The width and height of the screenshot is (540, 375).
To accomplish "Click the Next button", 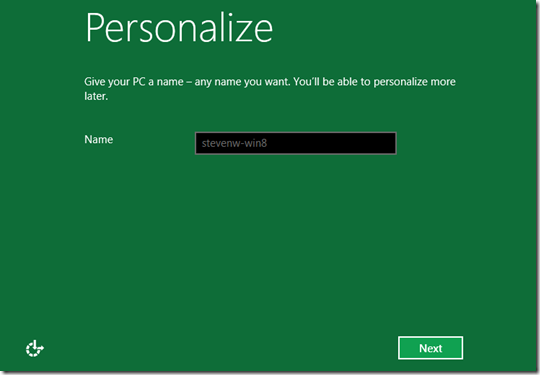I will pyautogui.click(x=430, y=348).
